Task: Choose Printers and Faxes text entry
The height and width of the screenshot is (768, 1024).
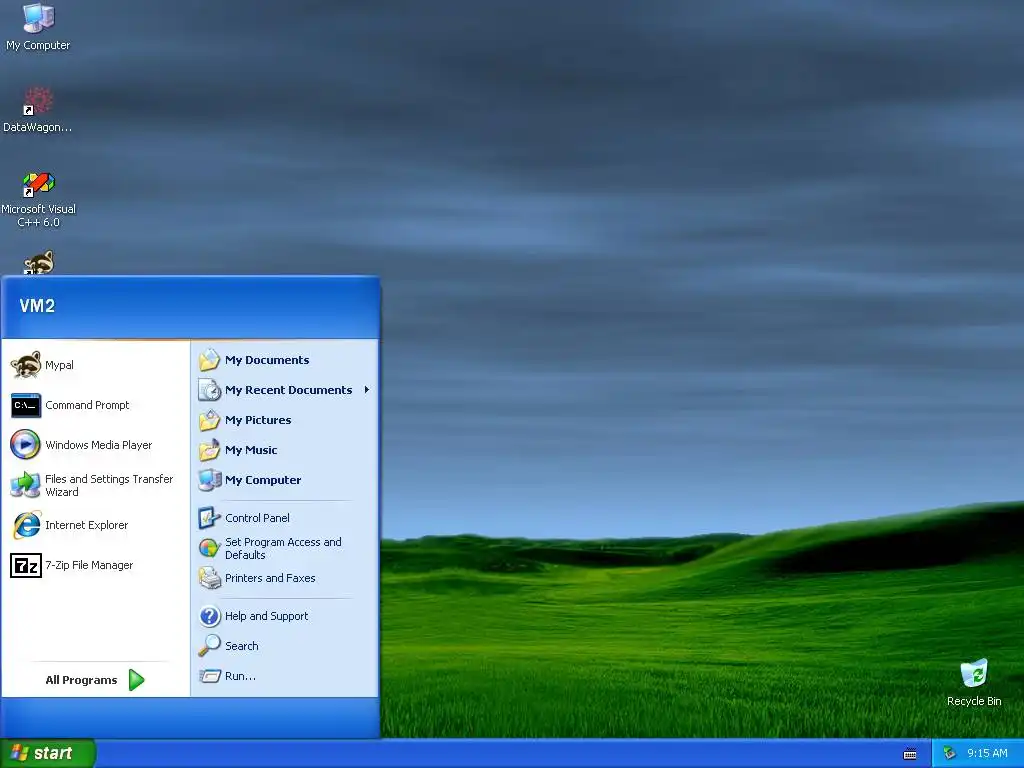Action: coord(270,578)
